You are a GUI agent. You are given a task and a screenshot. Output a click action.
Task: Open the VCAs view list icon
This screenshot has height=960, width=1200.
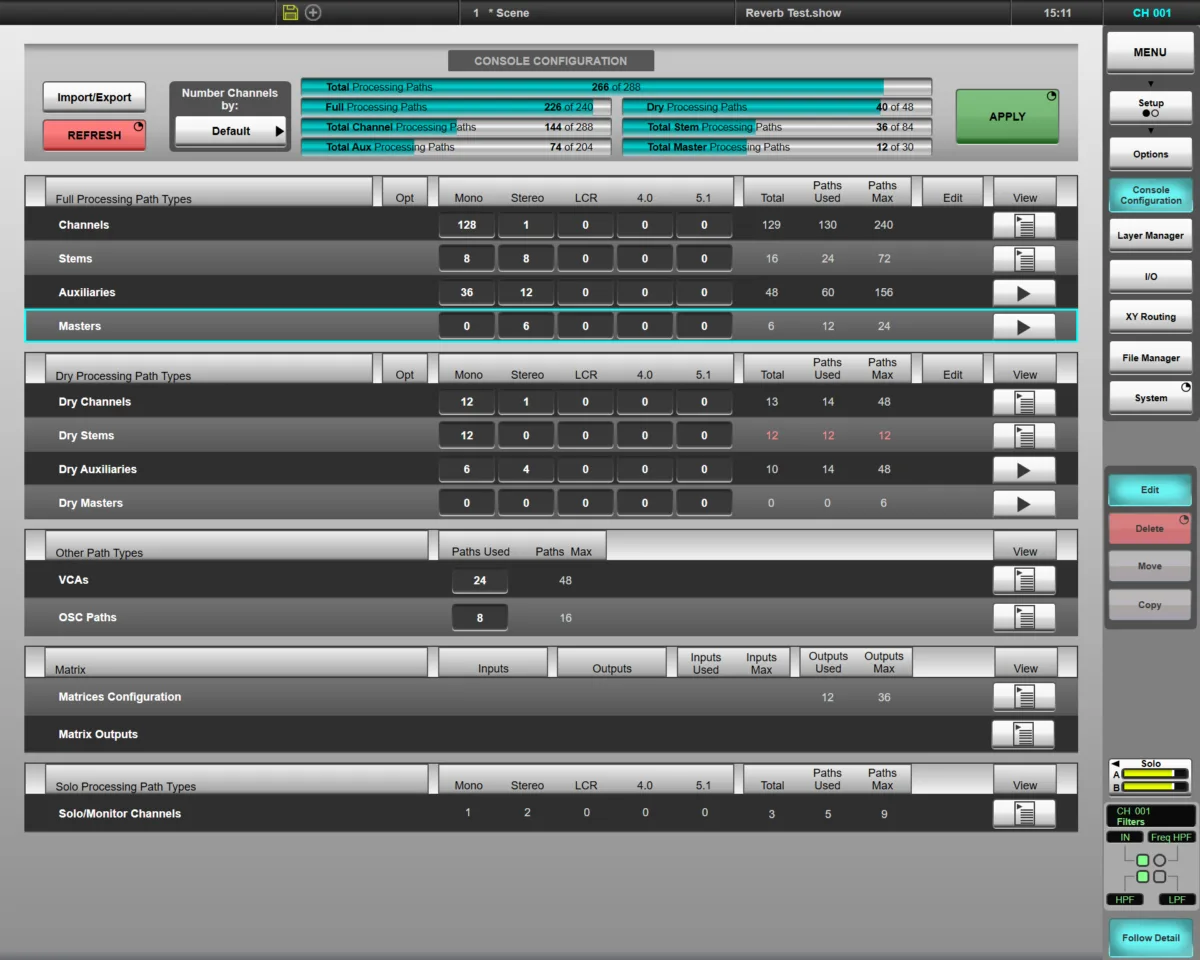tap(1024, 580)
